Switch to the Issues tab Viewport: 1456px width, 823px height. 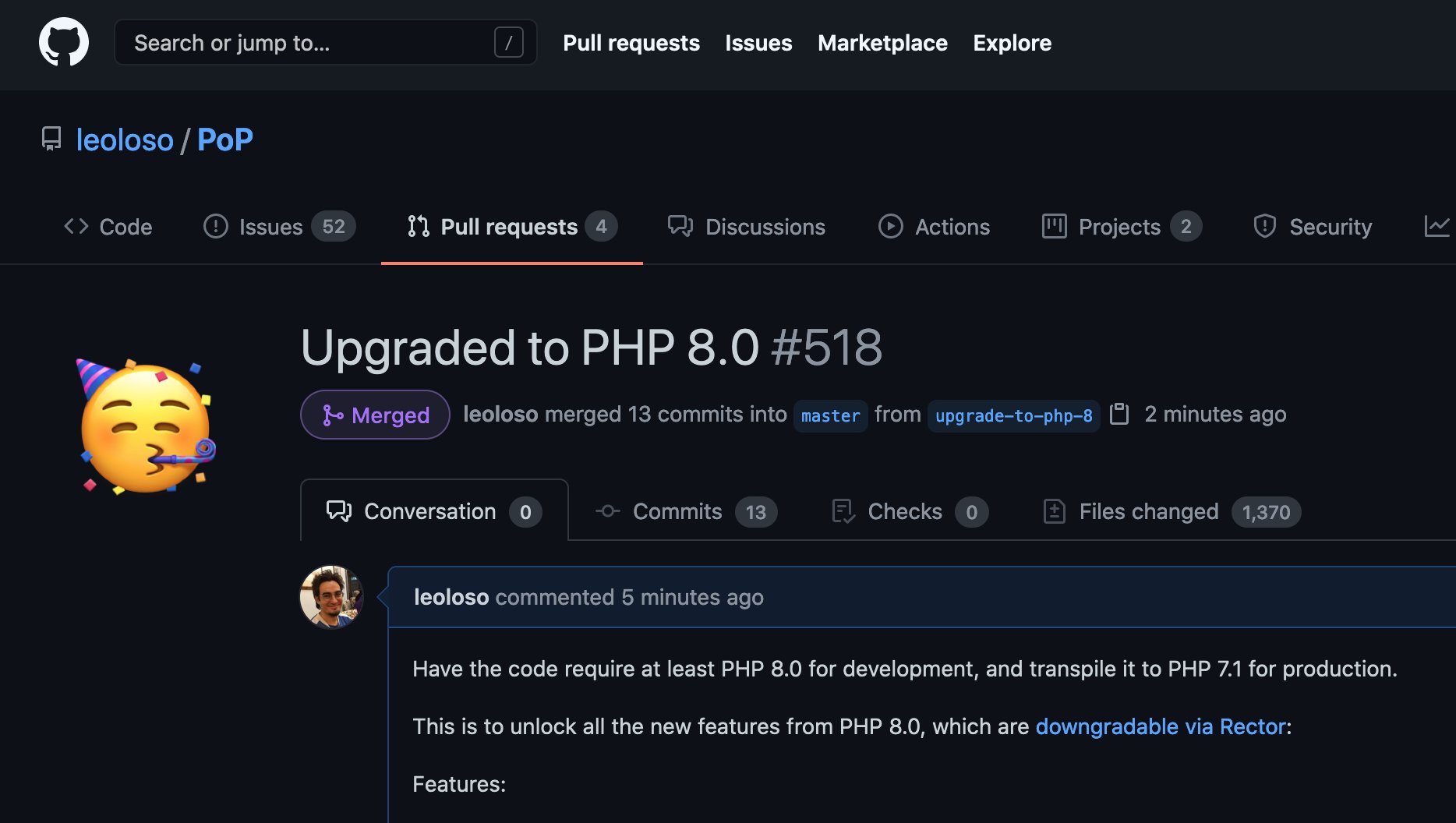pos(279,227)
